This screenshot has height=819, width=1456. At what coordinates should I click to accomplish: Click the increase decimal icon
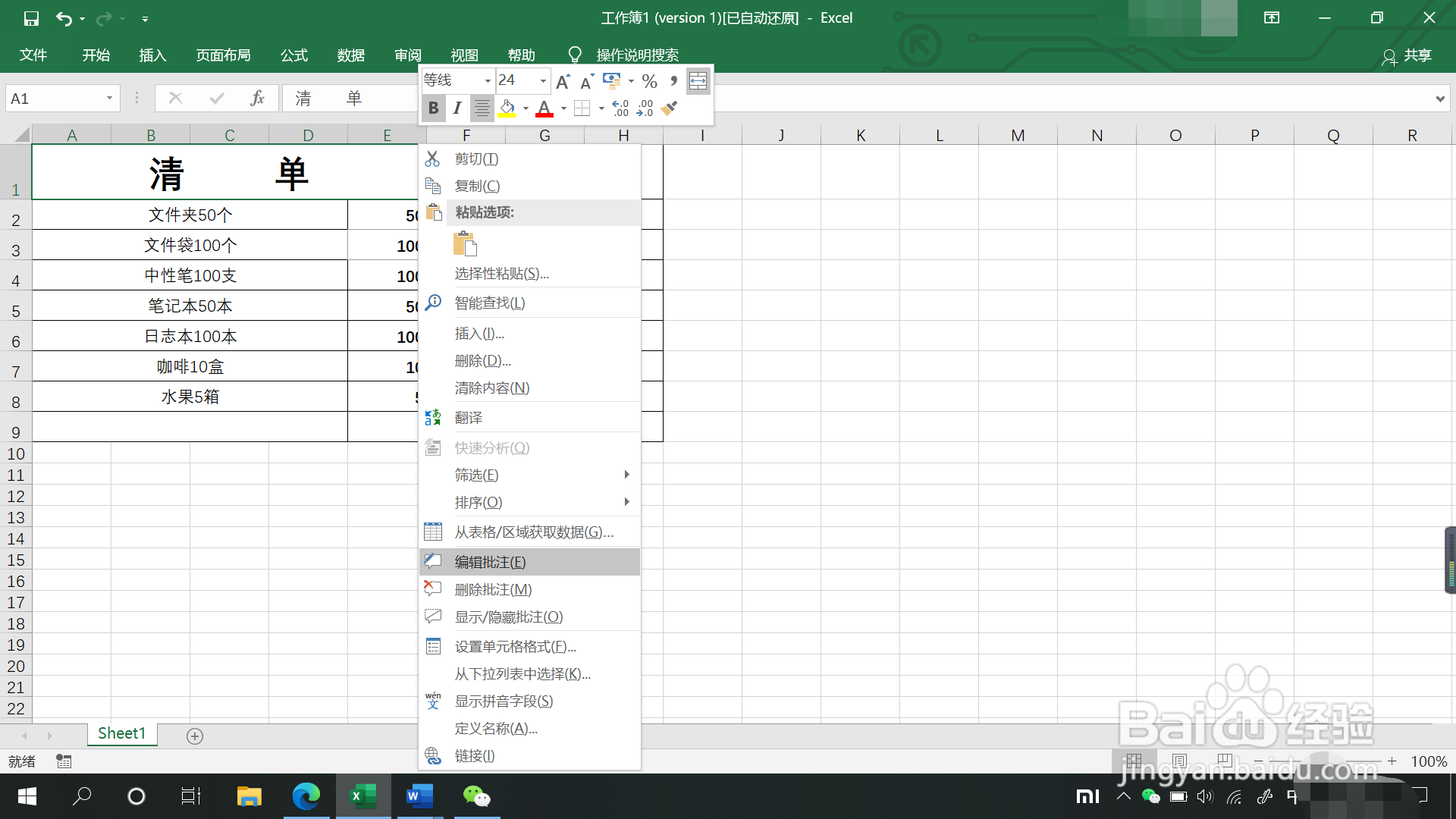pos(620,108)
